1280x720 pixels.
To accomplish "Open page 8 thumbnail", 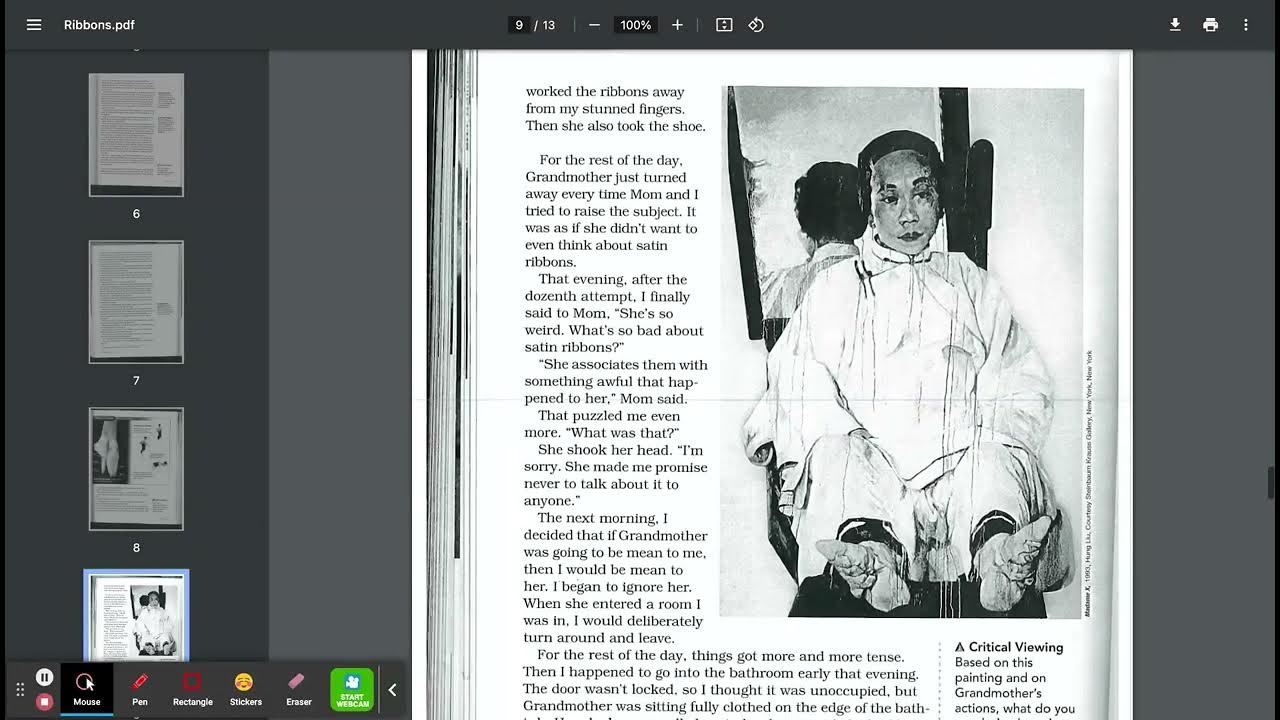I will pyautogui.click(x=136, y=469).
